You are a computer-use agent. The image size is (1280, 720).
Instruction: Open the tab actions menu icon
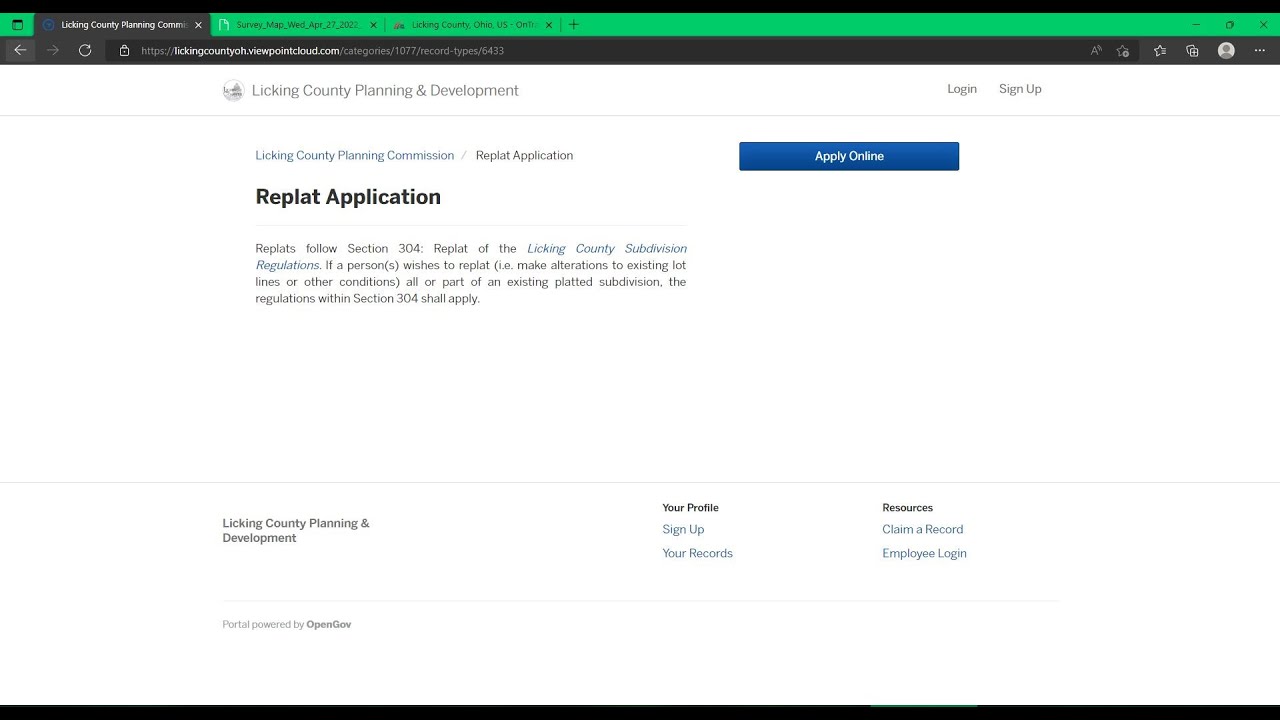pyautogui.click(x=17, y=24)
